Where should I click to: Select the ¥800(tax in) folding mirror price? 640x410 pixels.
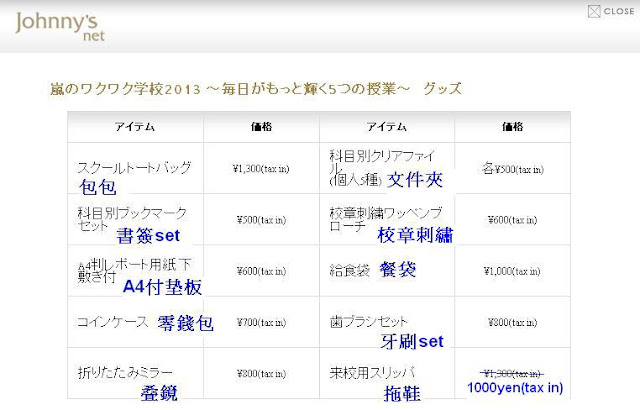[x=261, y=374]
